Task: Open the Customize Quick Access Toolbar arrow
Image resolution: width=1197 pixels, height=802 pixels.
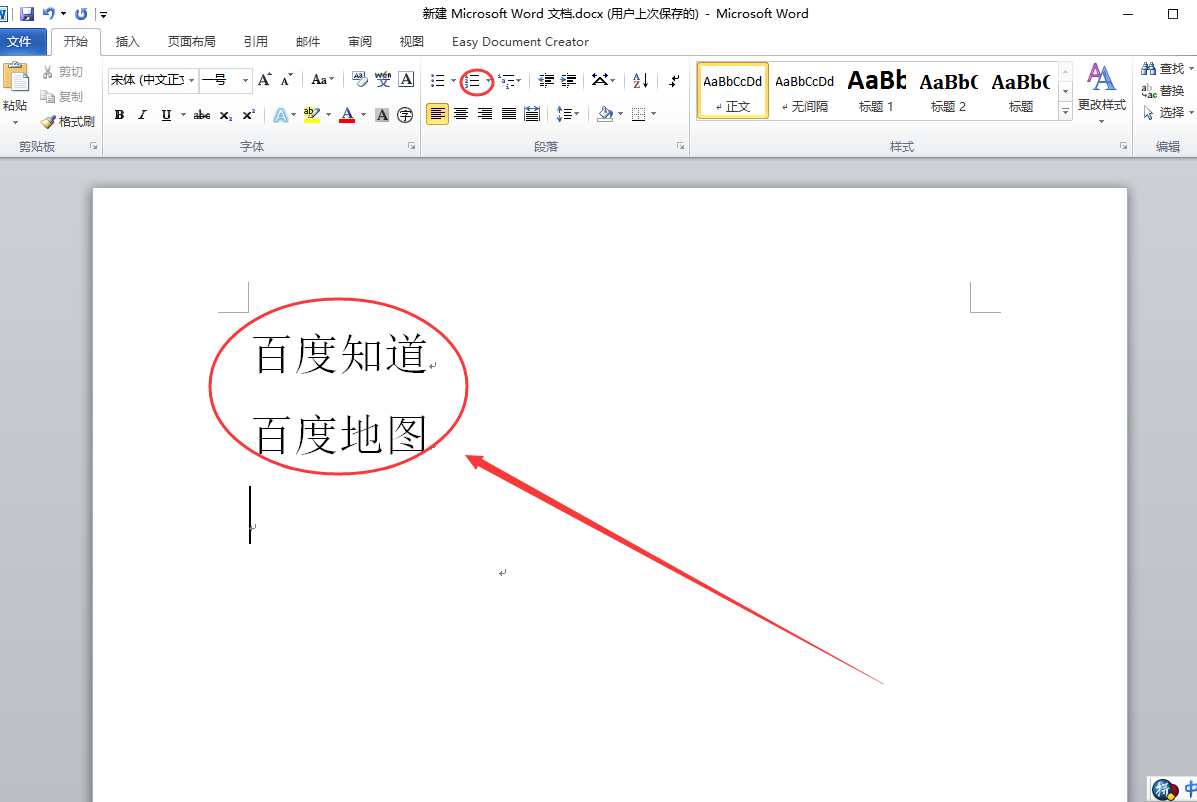Action: pyautogui.click(x=103, y=14)
